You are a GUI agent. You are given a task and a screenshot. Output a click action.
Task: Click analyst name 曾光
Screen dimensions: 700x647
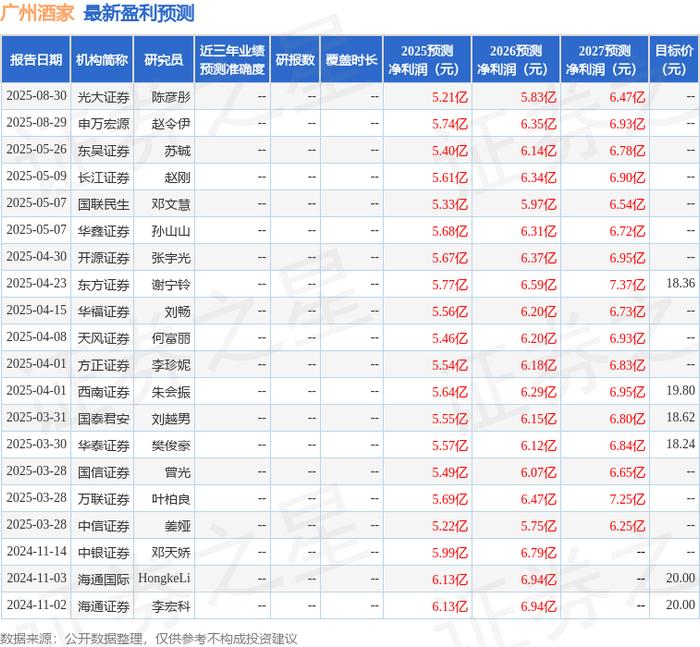pyautogui.click(x=178, y=472)
